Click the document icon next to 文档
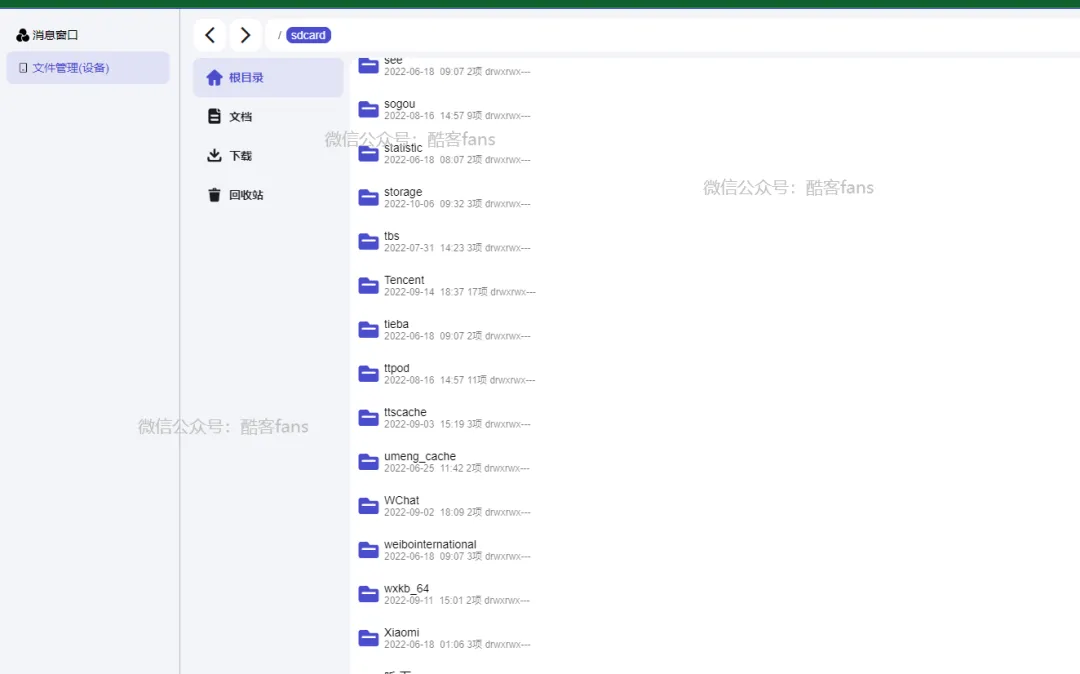The image size is (1080, 674). tap(214, 116)
